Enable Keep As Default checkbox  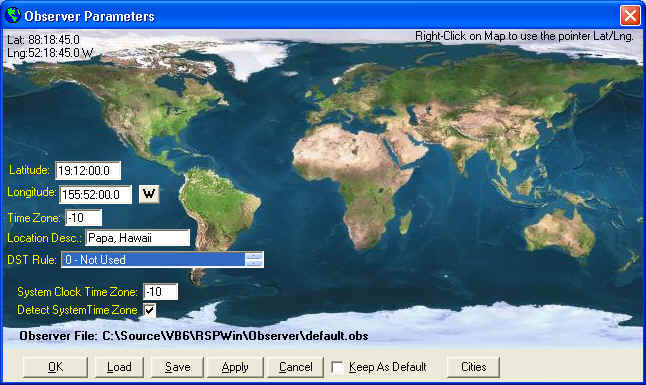[337, 367]
